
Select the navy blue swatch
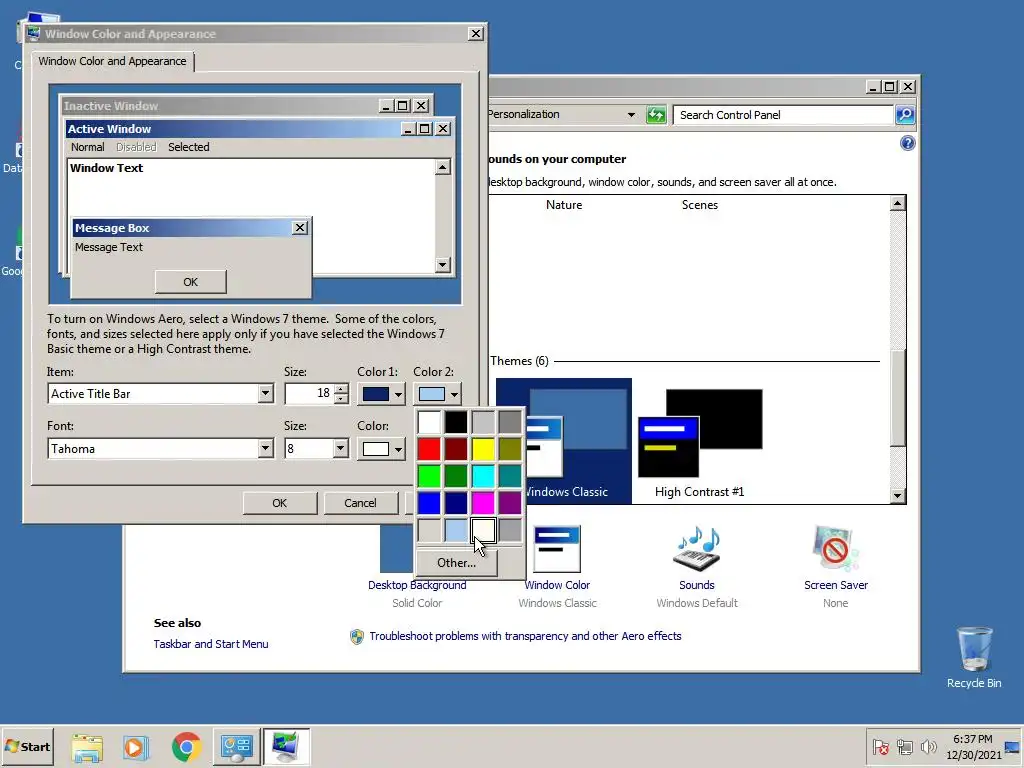(456, 503)
